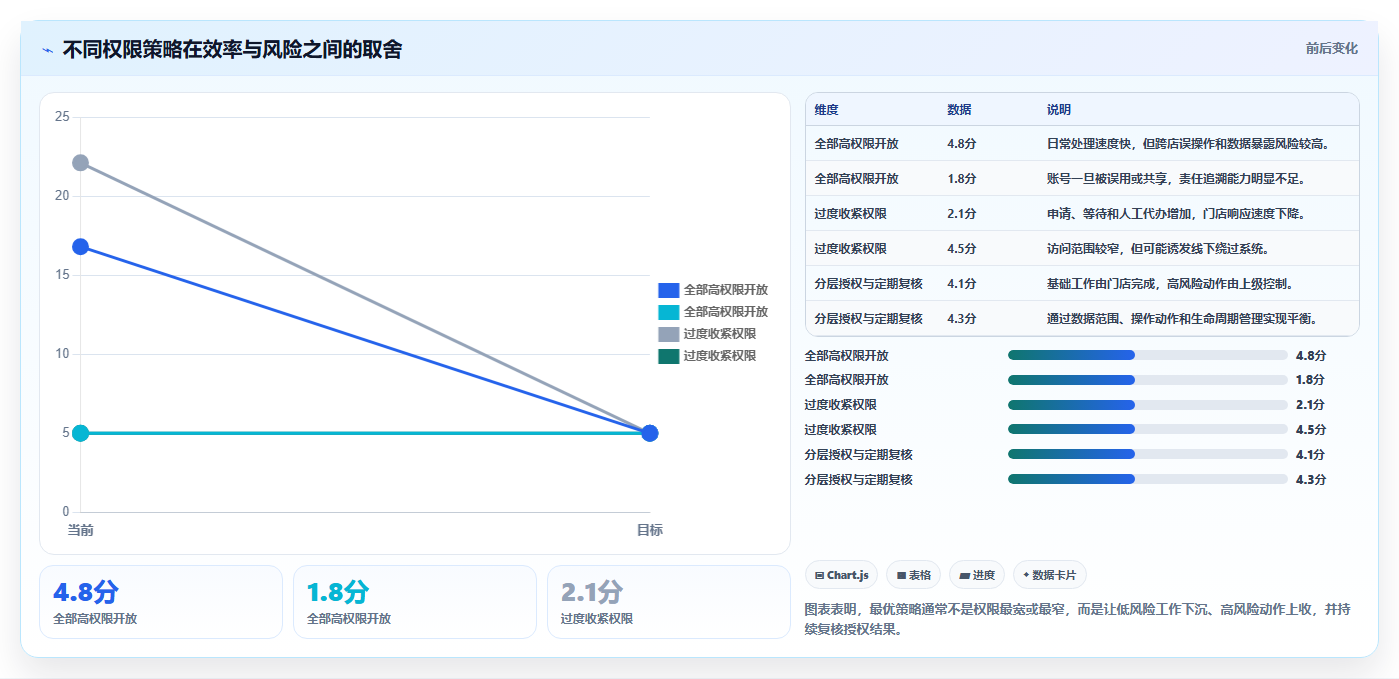
Task: Select the Chart.js tag
Action: pos(842,575)
